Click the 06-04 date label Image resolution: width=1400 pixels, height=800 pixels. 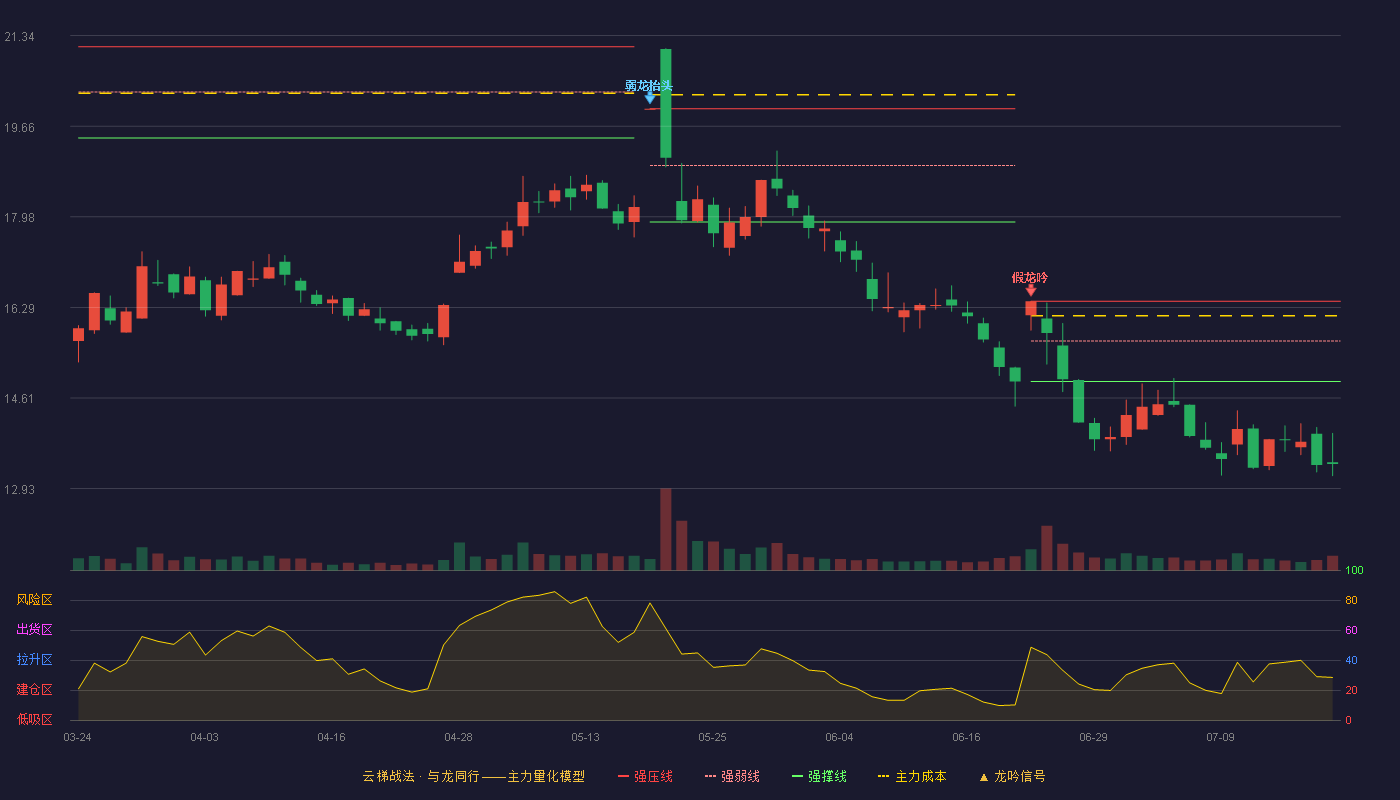coord(839,737)
